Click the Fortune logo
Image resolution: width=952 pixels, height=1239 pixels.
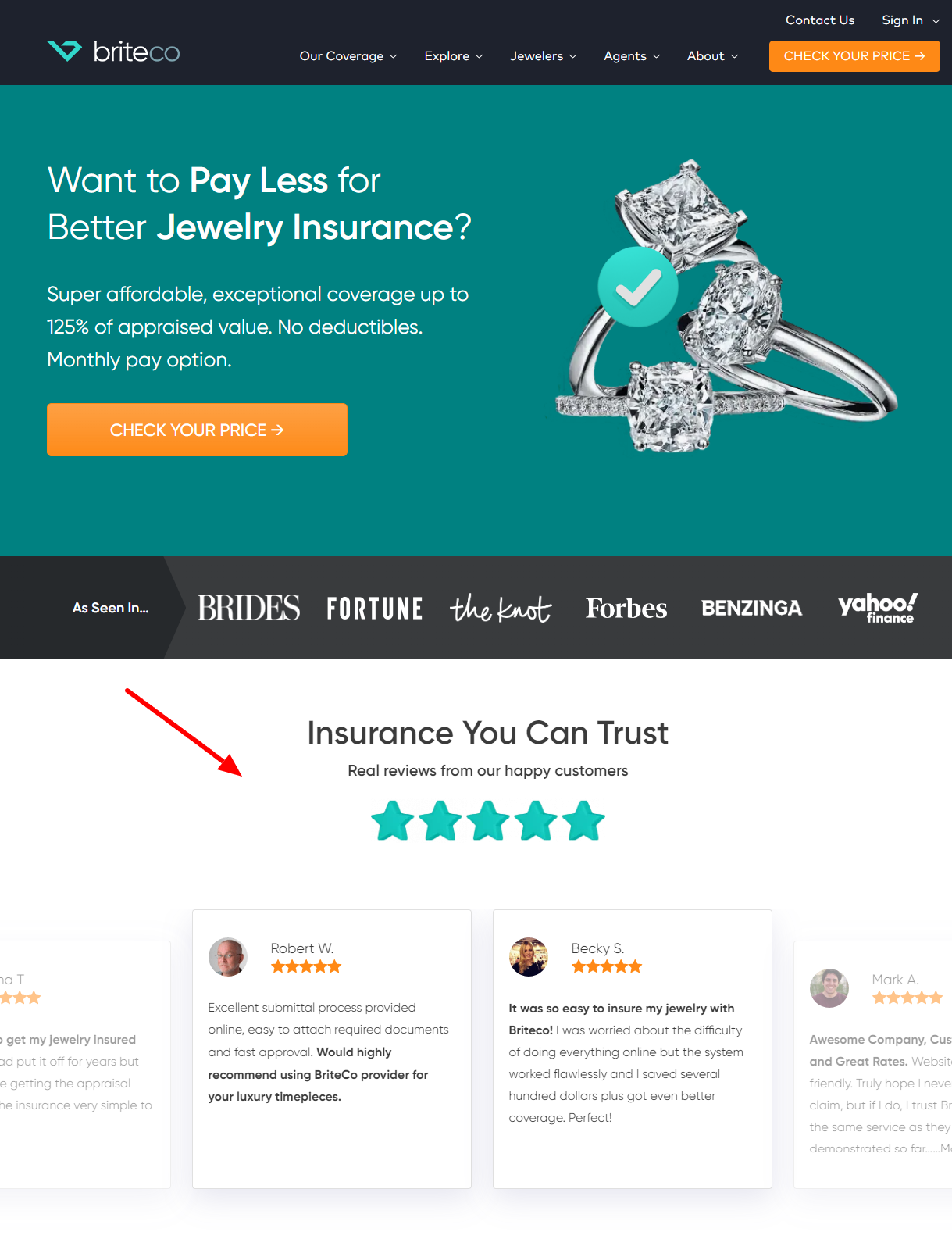tap(375, 608)
